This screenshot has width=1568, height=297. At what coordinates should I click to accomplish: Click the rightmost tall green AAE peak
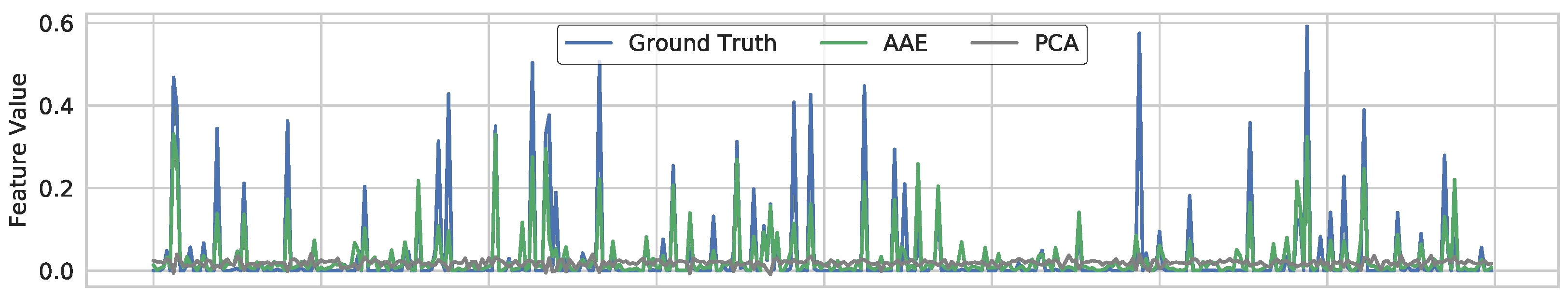pyautogui.click(x=1454, y=180)
